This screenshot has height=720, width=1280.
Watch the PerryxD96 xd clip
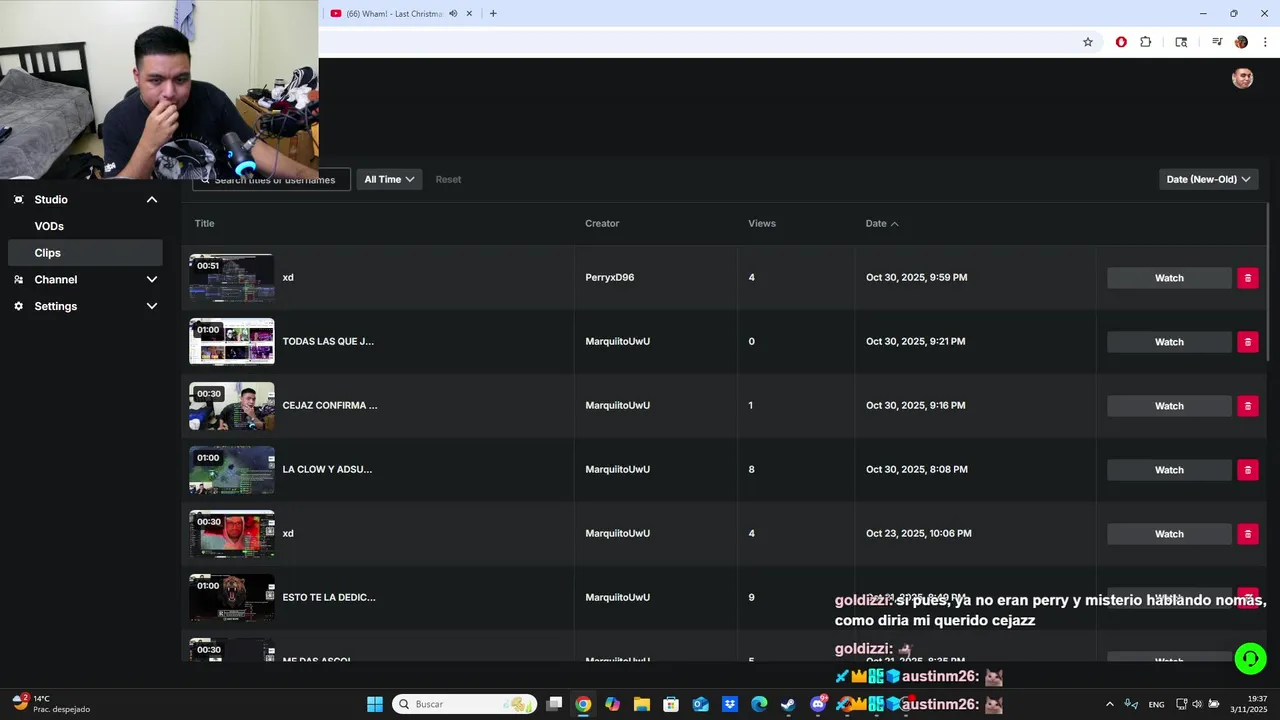point(1169,278)
